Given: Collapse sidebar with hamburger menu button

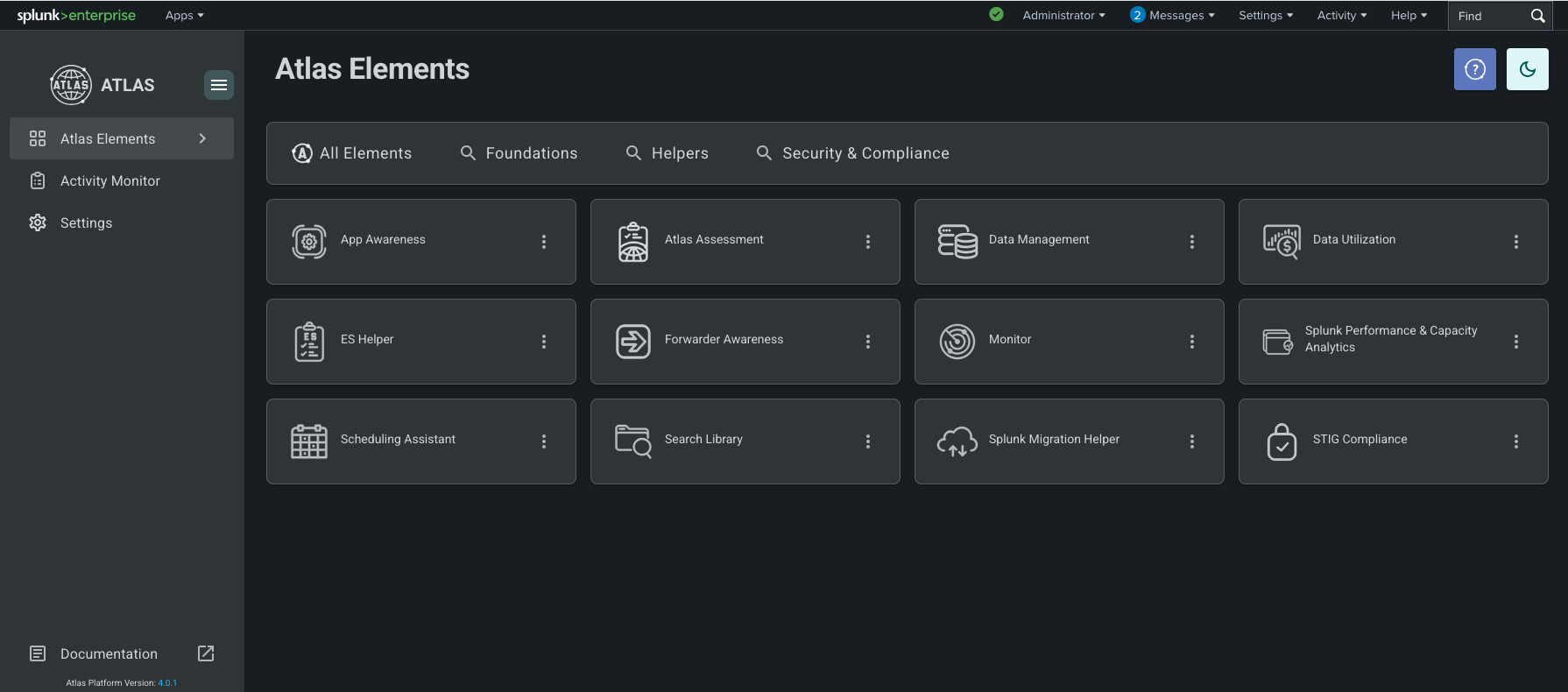Looking at the screenshot, I should [x=219, y=85].
